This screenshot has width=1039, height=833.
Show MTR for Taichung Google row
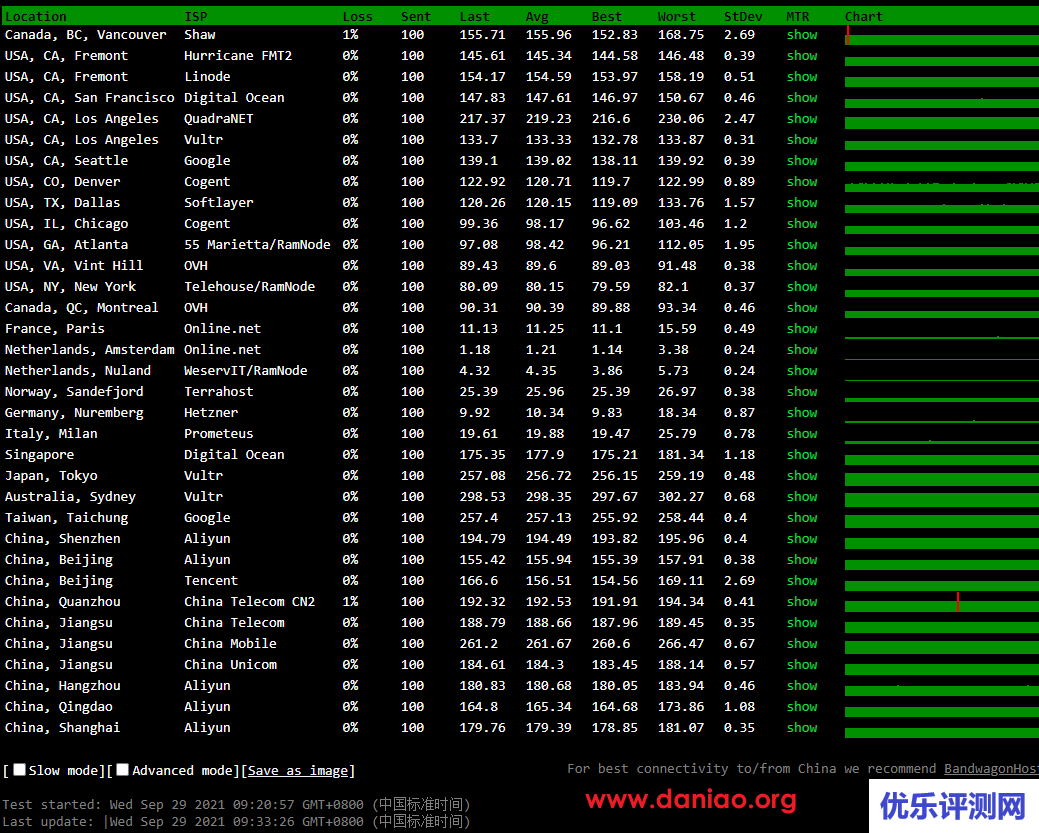click(802, 518)
